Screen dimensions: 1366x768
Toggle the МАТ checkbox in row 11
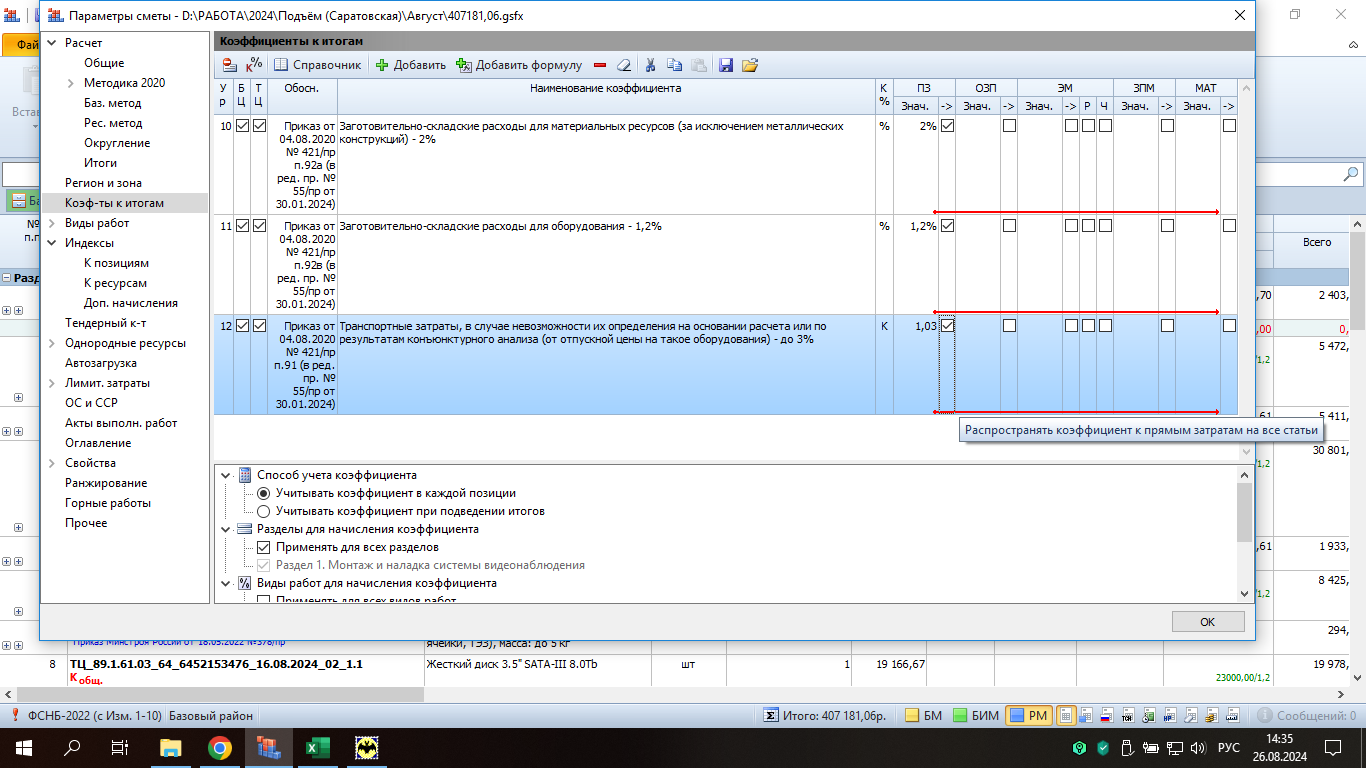[x=1229, y=226]
